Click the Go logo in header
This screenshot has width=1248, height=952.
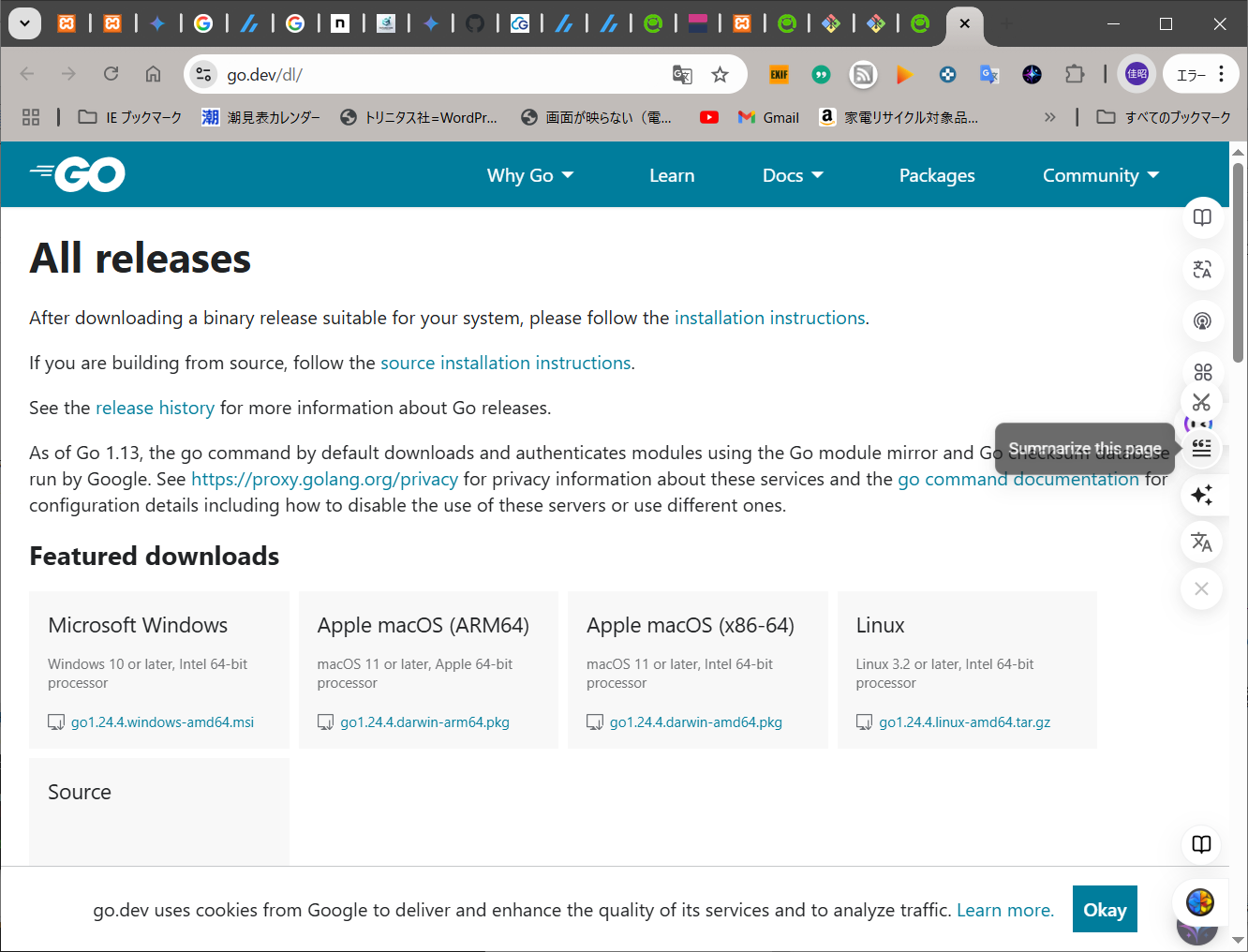(78, 174)
